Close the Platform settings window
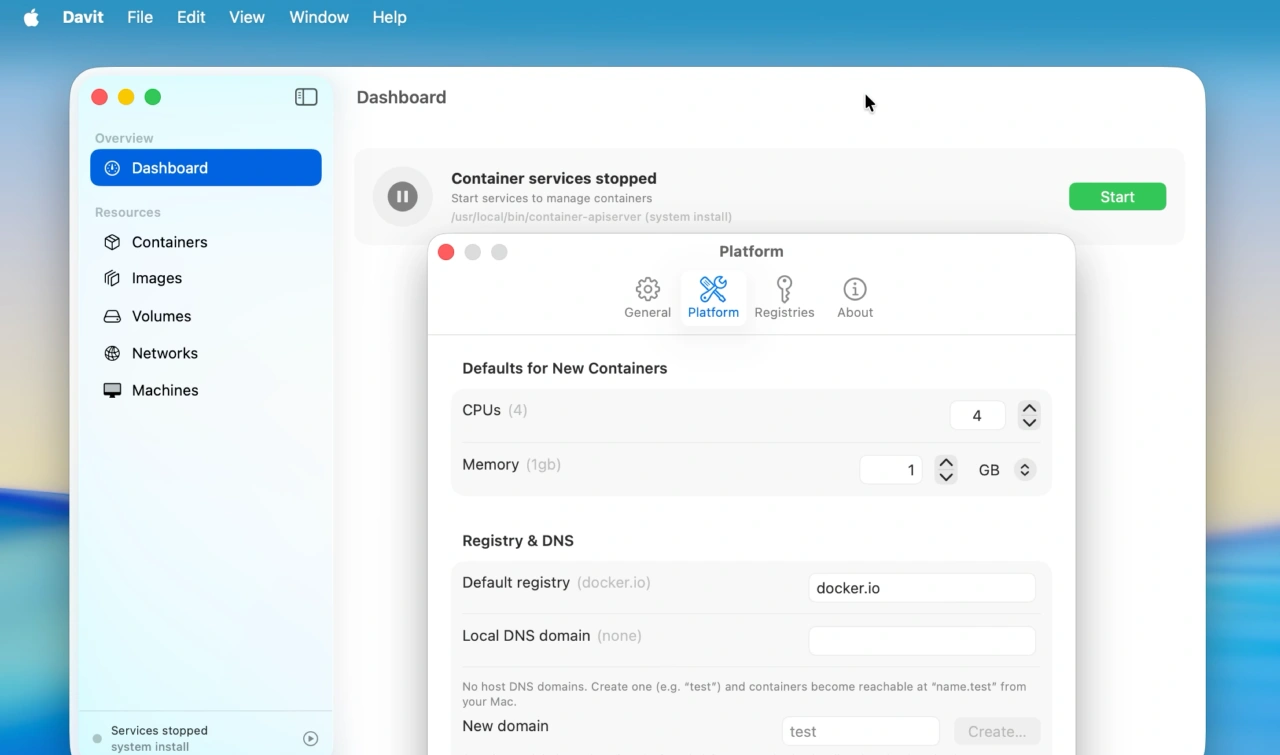 coord(446,252)
